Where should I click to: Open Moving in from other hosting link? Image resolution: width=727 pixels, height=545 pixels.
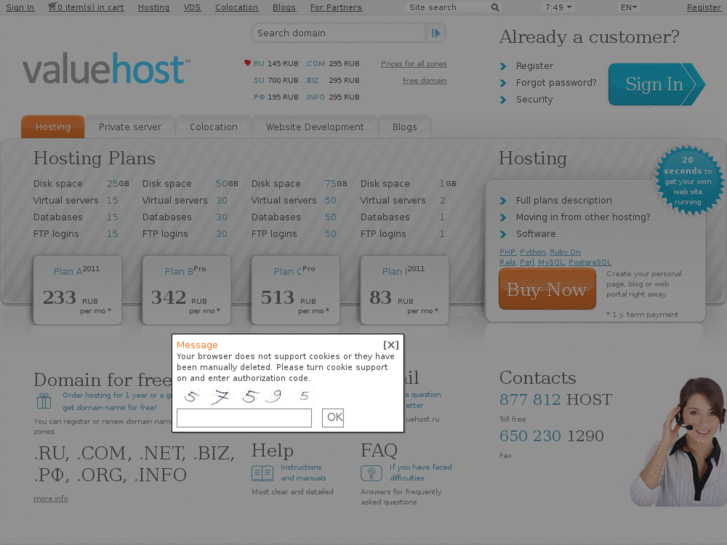[x=583, y=217]
